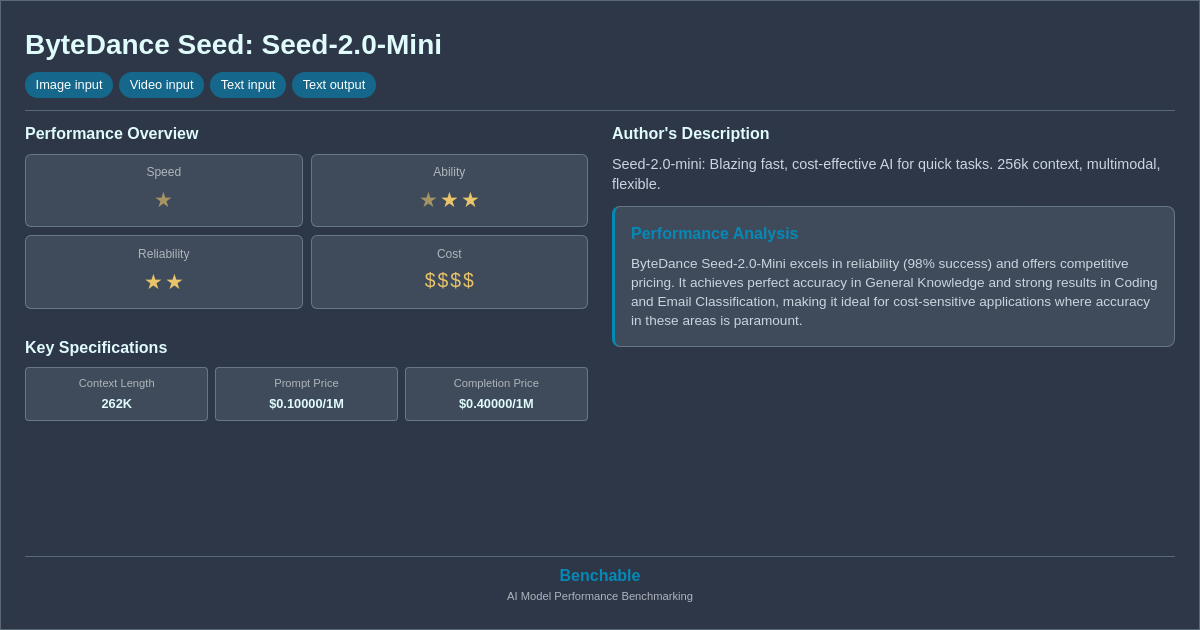This screenshot has height=630, width=1200.
Task: Click the Speed star rating icon
Action: pos(163,200)
